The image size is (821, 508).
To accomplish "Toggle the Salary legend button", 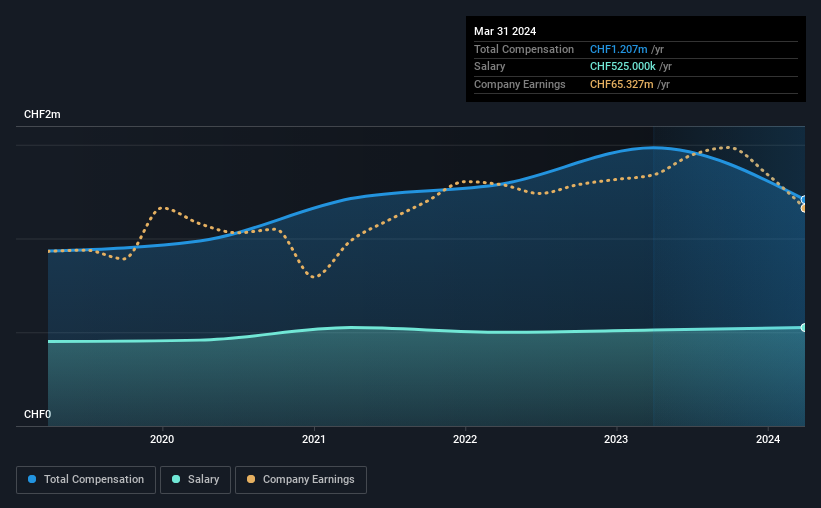I will [195, 480].
